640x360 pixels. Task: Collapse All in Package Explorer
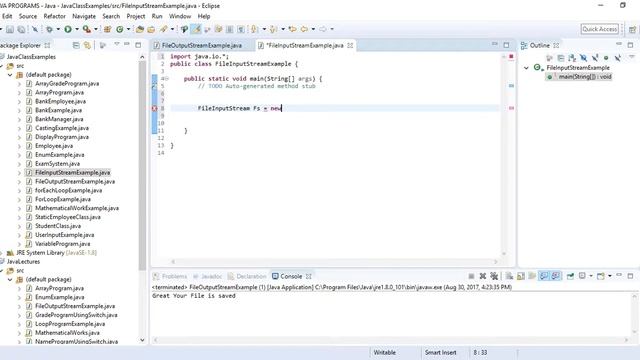pos(76,45)
